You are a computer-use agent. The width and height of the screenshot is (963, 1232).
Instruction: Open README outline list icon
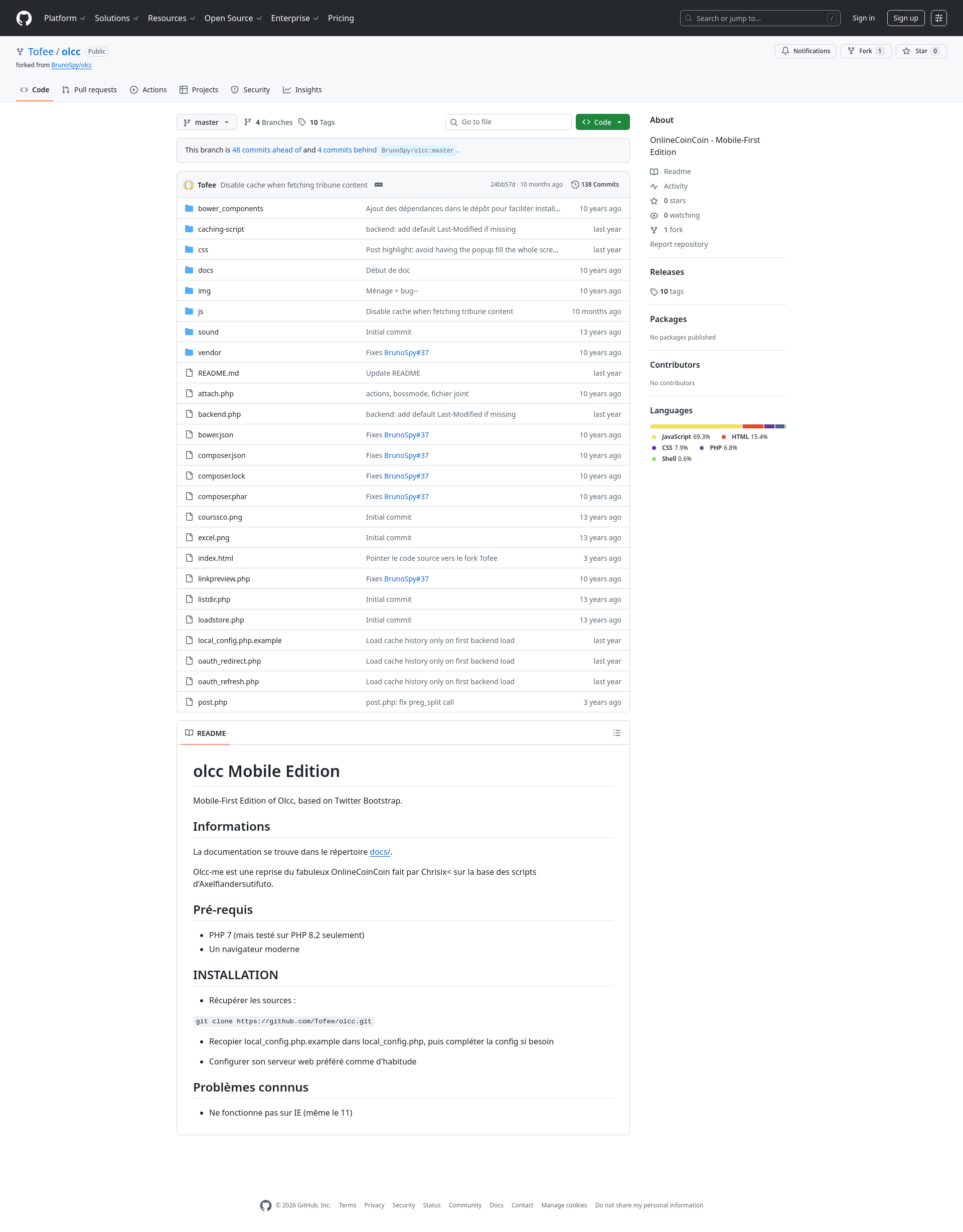click(616, 733)
